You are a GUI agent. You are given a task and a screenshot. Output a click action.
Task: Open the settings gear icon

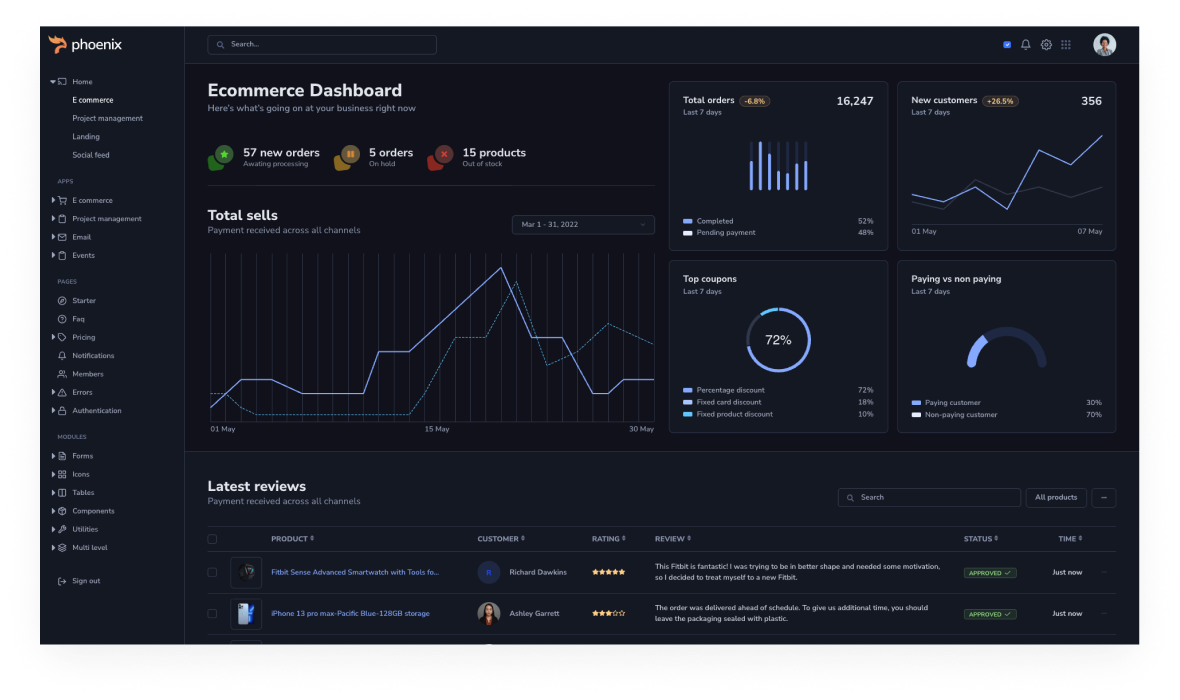(x=1046, y=45)
